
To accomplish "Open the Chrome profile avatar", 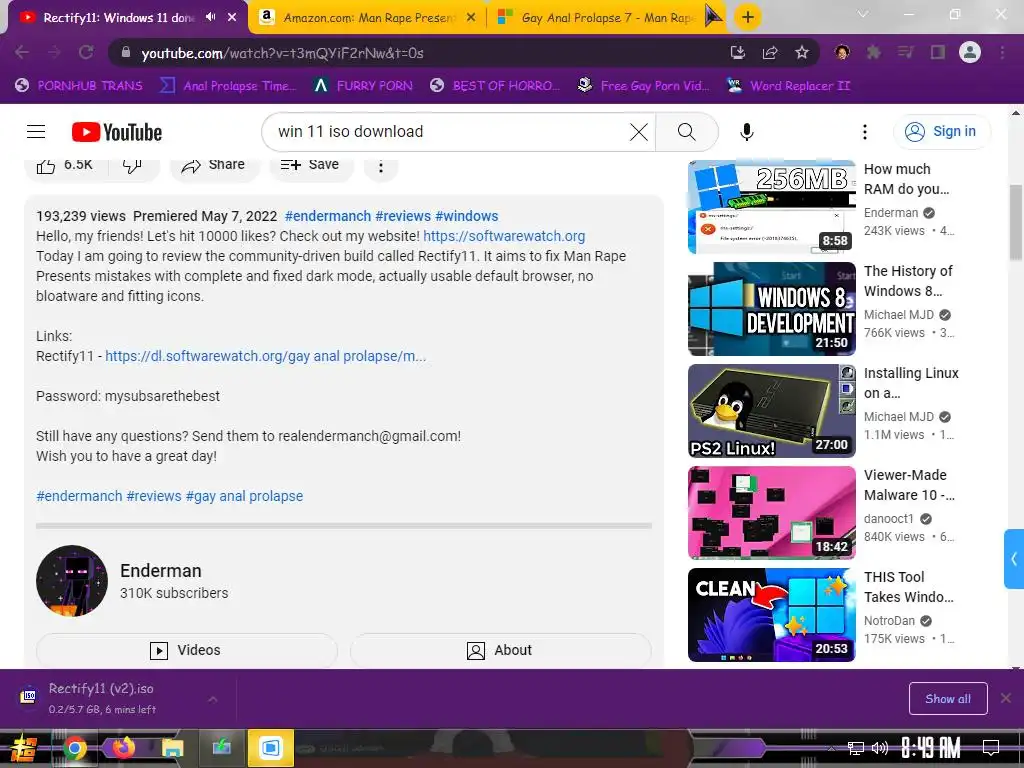I will click(970, 52).
